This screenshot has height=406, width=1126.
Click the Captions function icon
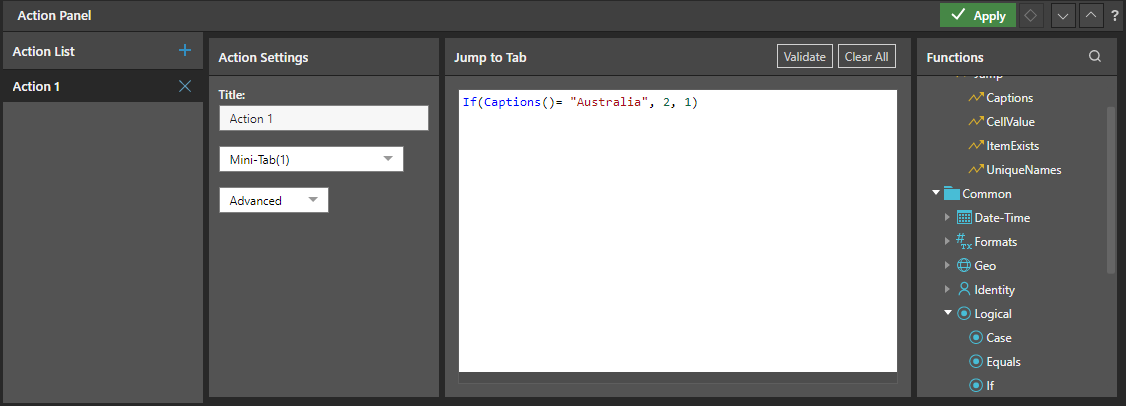tap(975, 97)
